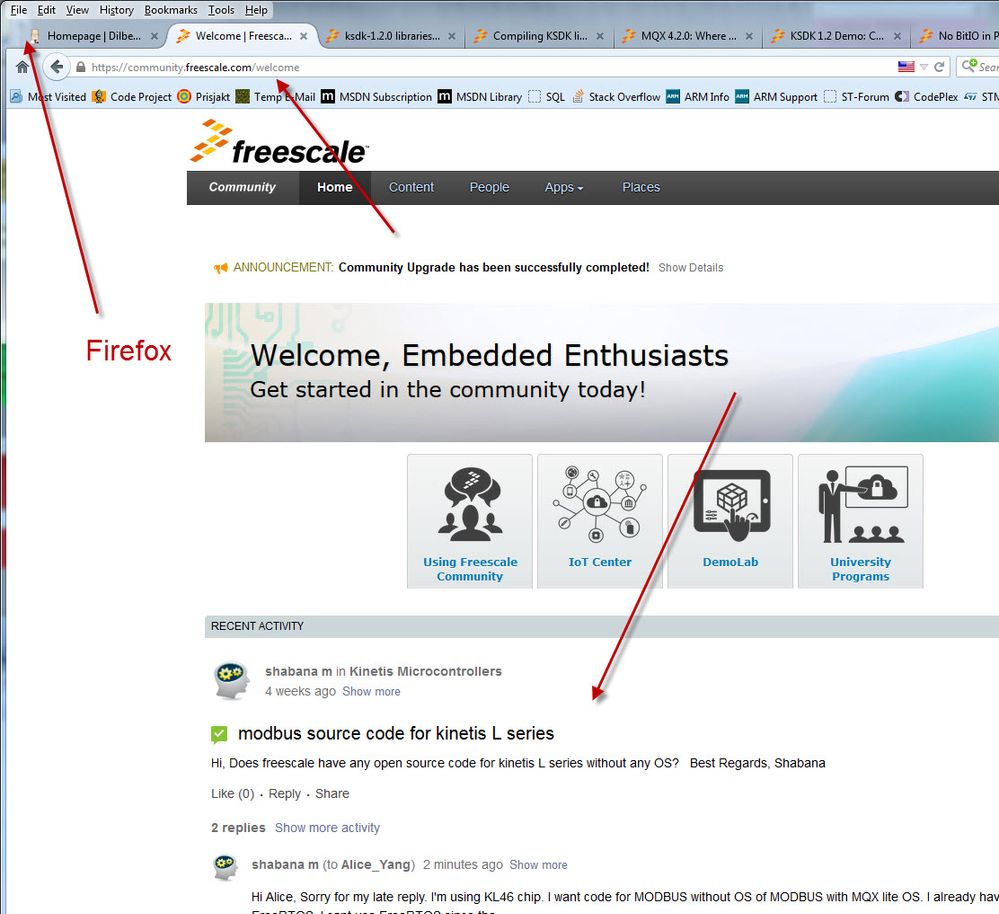This screenshot has width=999, height=914.
Task: Select People in the navigation bar
Action: point(489,187)
